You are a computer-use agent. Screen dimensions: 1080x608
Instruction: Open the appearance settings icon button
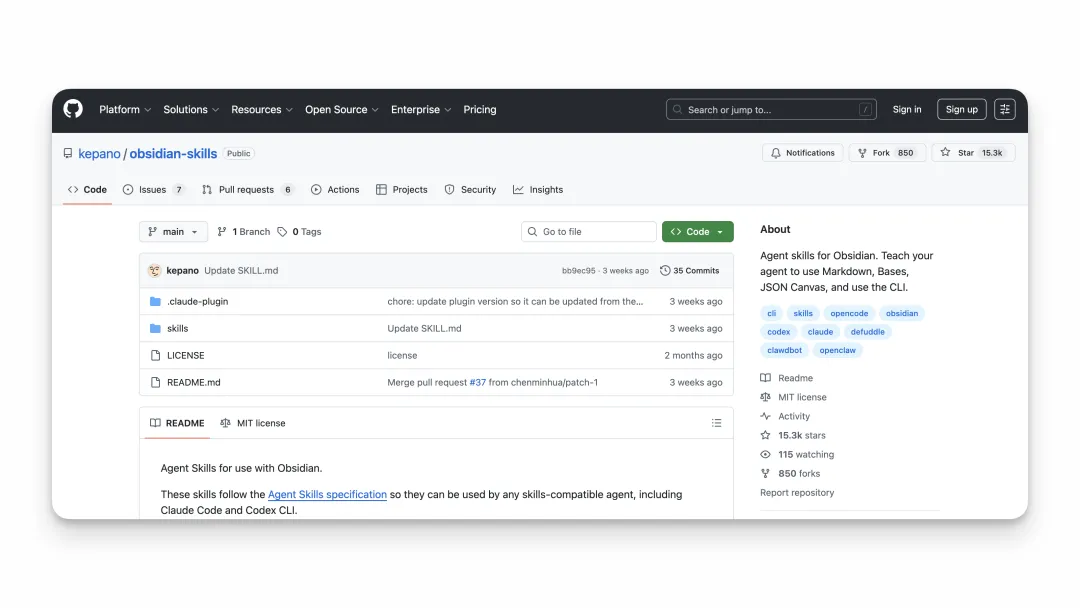point(1004,109)
